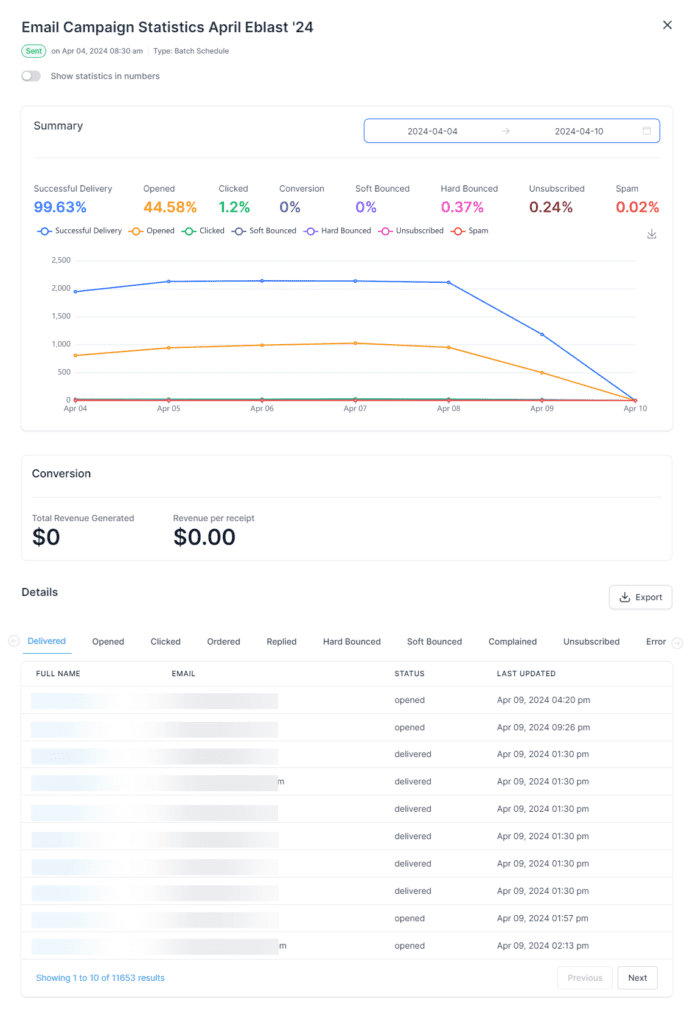The height and width of the screenshot is (1024, 690).
Task: Switch to the Opened tab
Action: coord(108,641)
